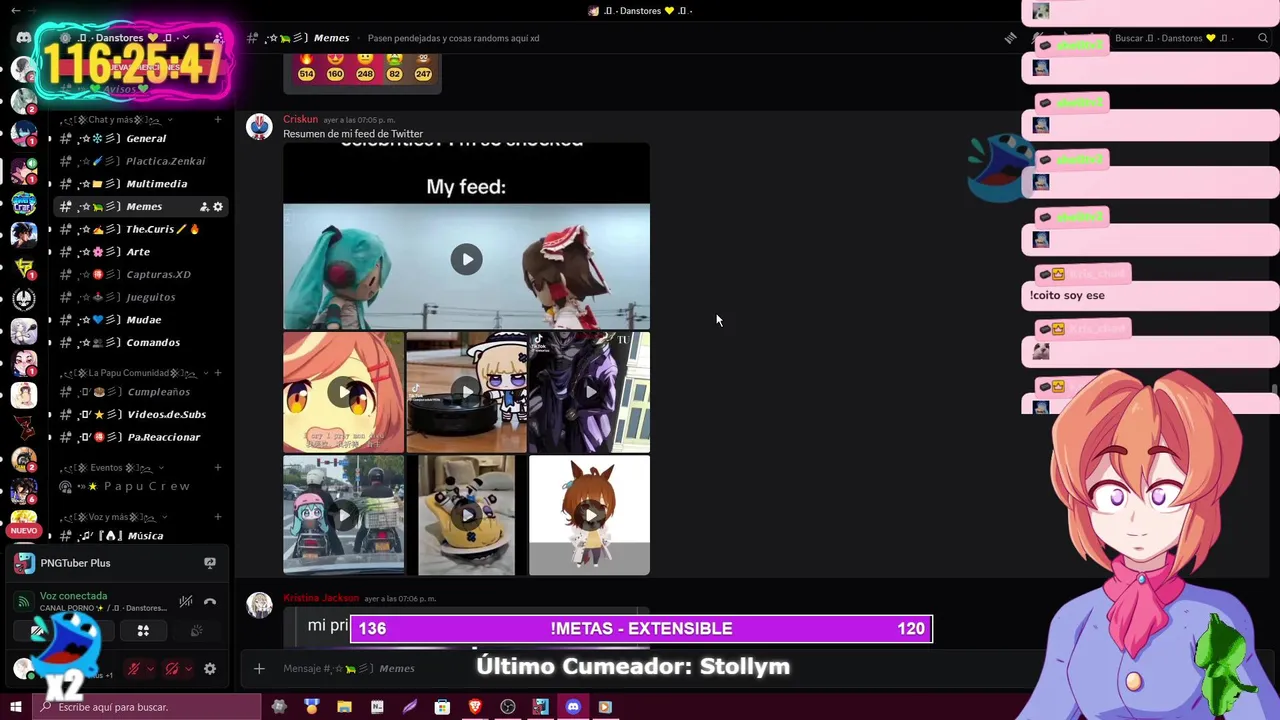This screenshot has width=1280, height=720.
Task: Open Microsoft Store icon in taskbar
Action: coord(442,707)
